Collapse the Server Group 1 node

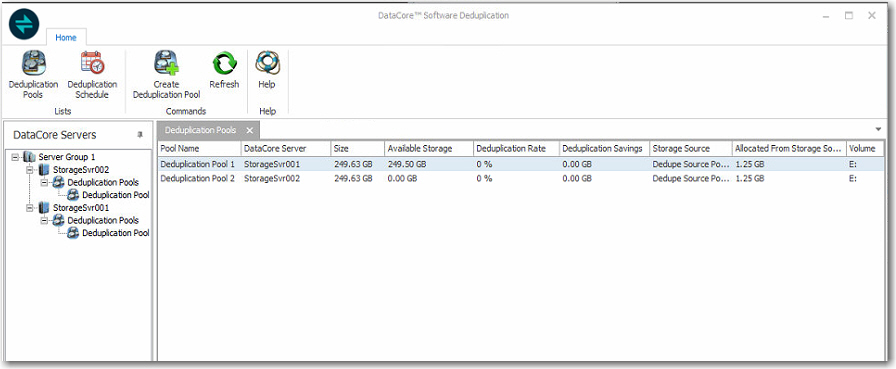pyautogui.click(x=15, y=157)
